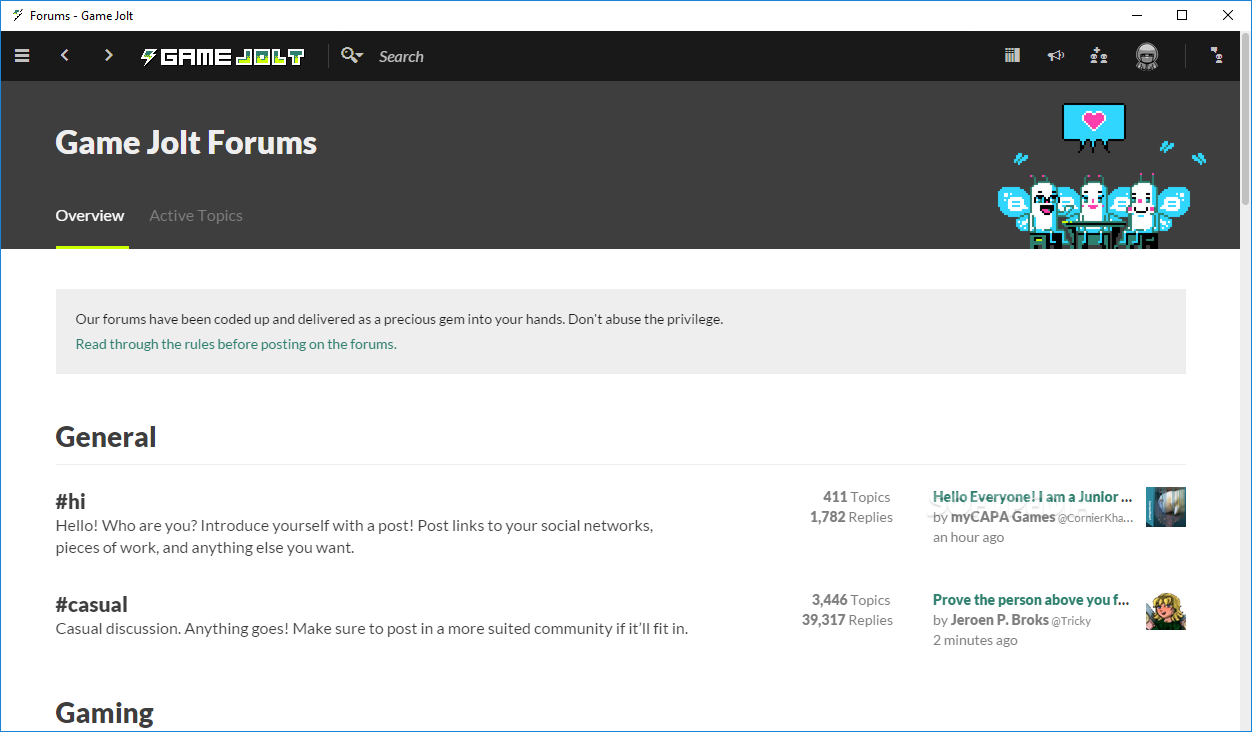
Task: Click the Game Jolt logo
Action: tap(222, 57)
